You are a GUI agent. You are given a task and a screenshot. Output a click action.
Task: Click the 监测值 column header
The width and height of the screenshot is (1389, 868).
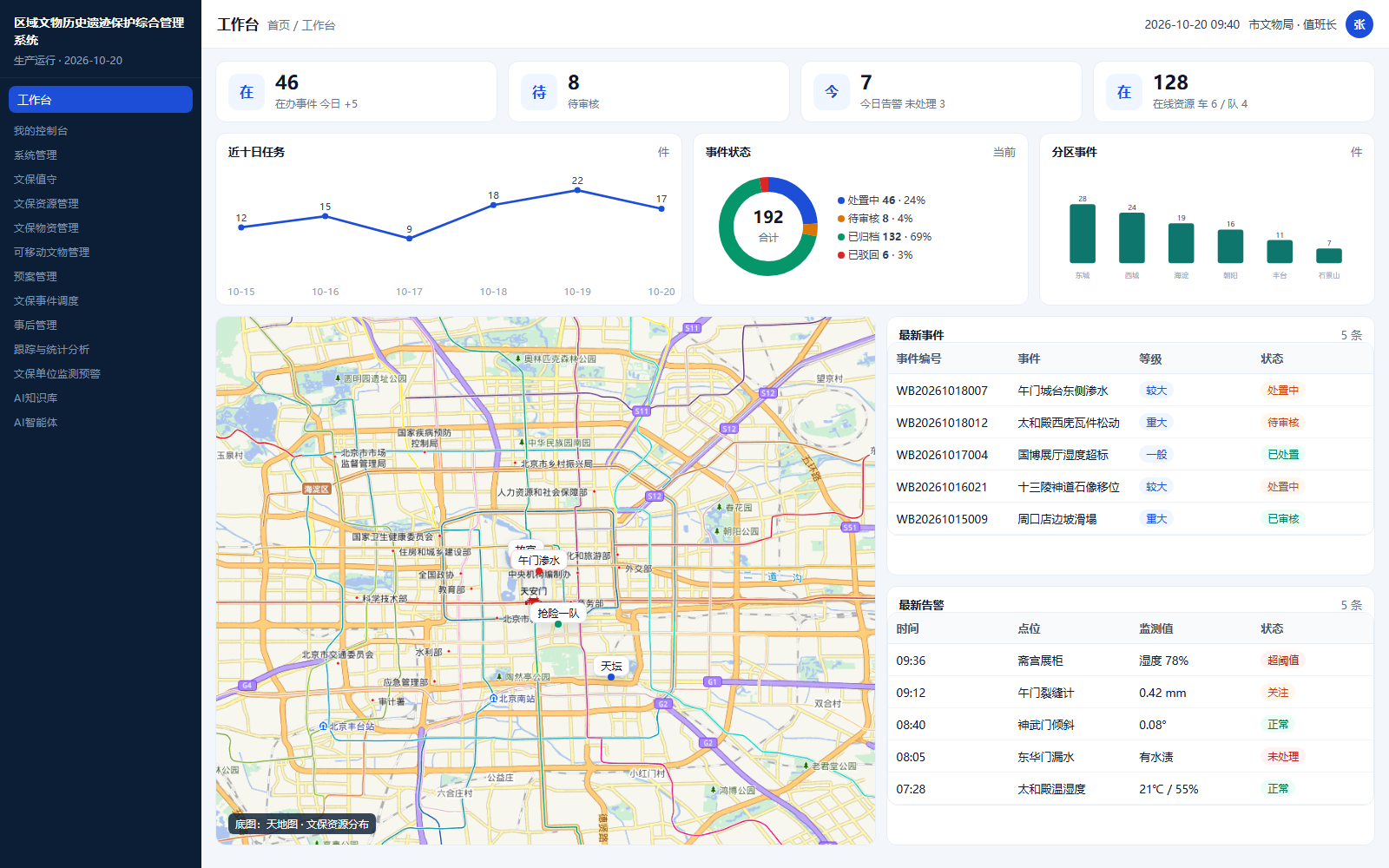click(x=1156, y=628)
